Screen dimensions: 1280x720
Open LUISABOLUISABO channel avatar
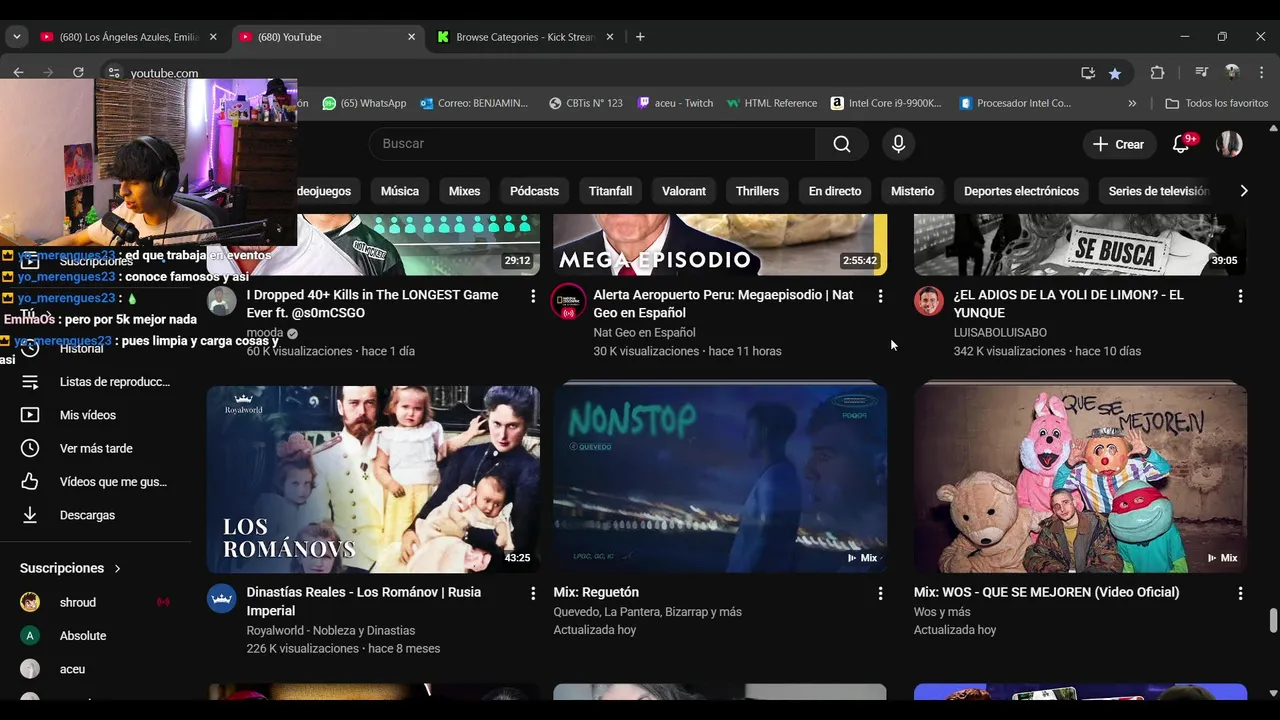(x=929, y=301)
